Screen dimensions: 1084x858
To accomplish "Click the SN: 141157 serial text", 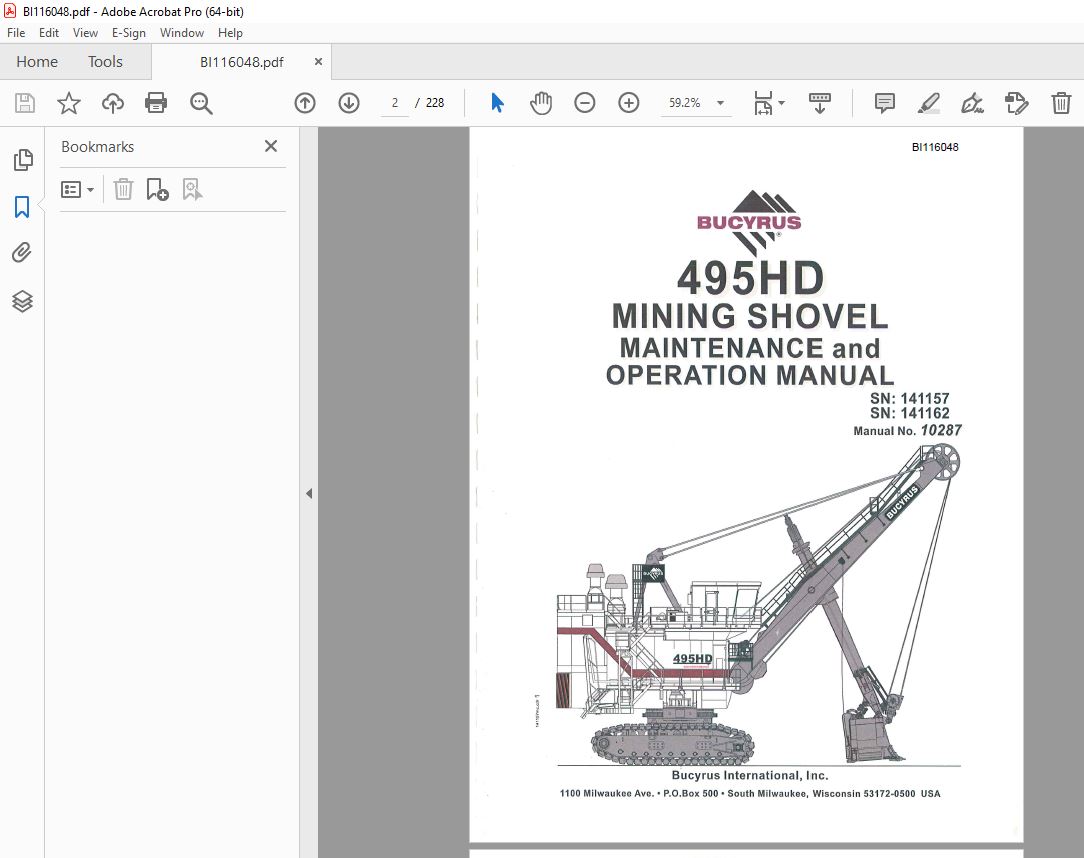I will coord(909,398).
